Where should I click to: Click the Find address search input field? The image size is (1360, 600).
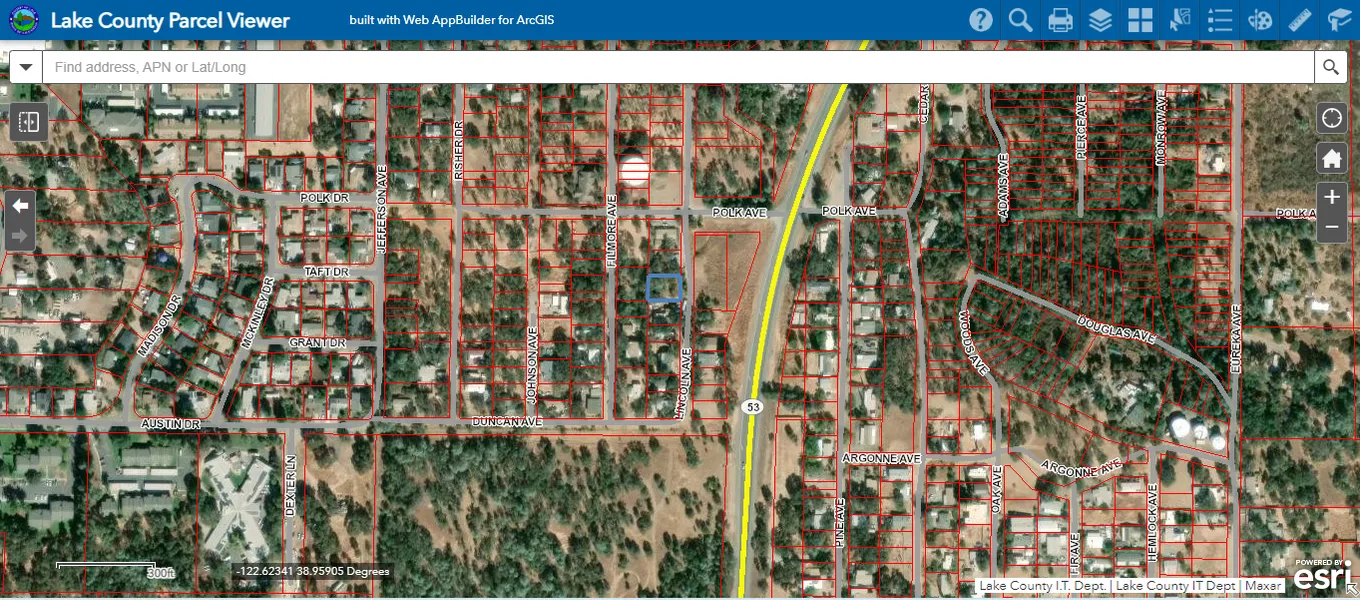coord(680,67)
